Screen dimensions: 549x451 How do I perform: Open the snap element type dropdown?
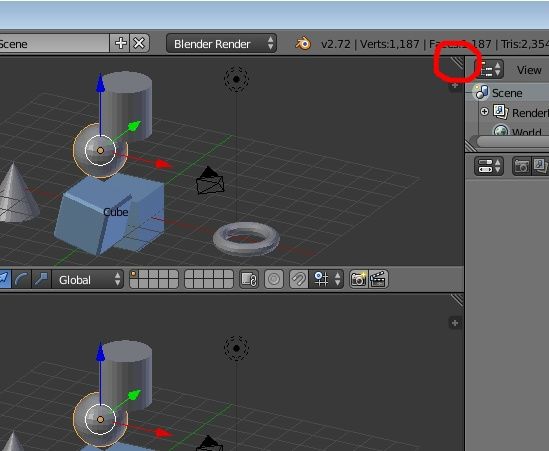click(x=326, y=279)
